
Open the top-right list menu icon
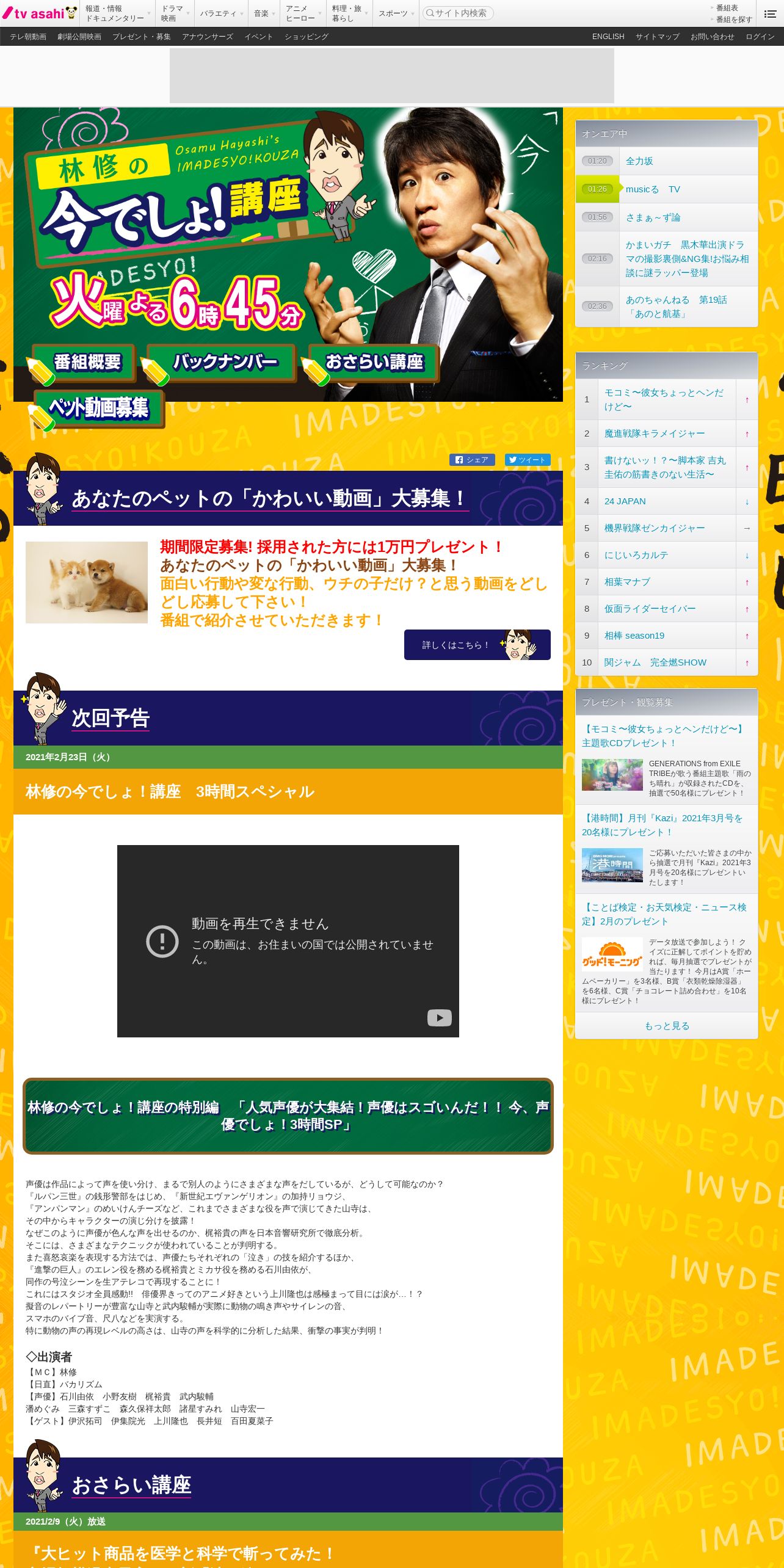(770, 13)
